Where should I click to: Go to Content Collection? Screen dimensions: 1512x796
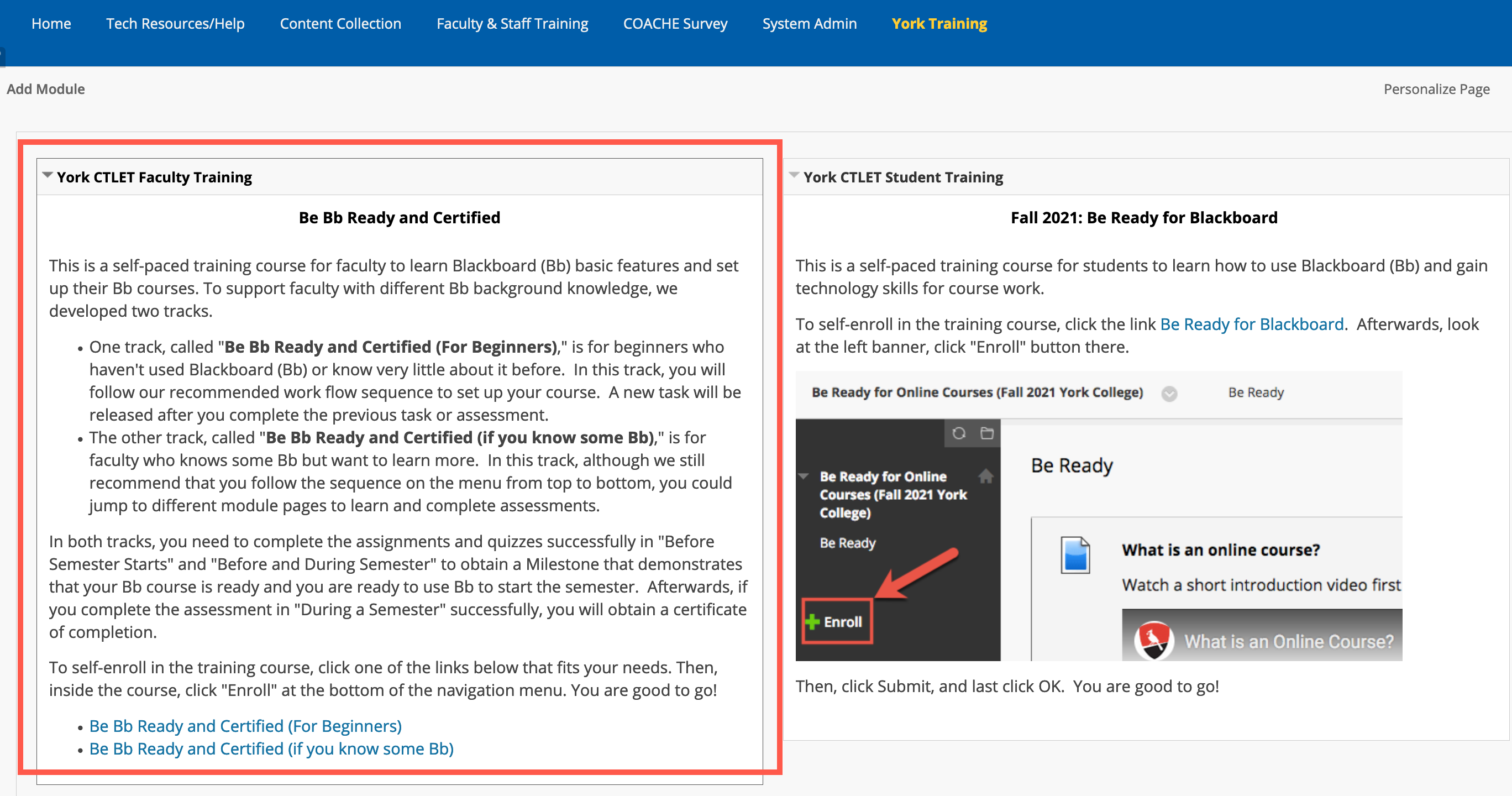click(x=340, y=23)
